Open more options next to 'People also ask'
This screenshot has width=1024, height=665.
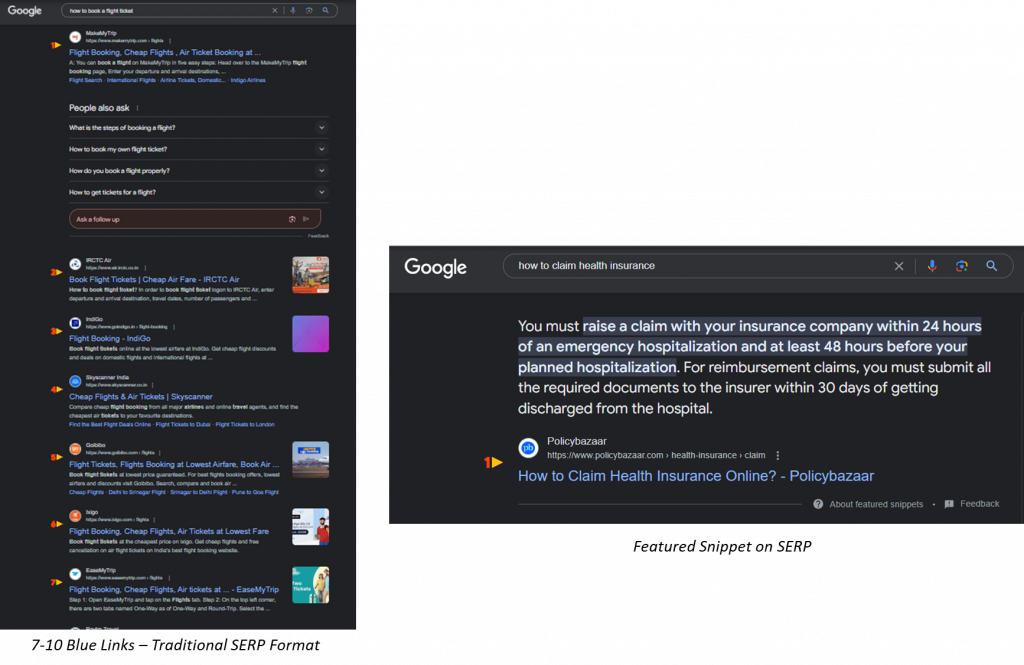tap(137, 108)
